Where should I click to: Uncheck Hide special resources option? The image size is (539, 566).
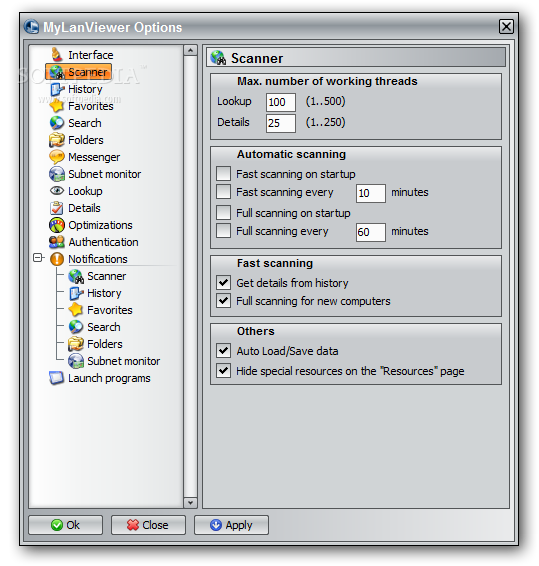tap(223, 370)
